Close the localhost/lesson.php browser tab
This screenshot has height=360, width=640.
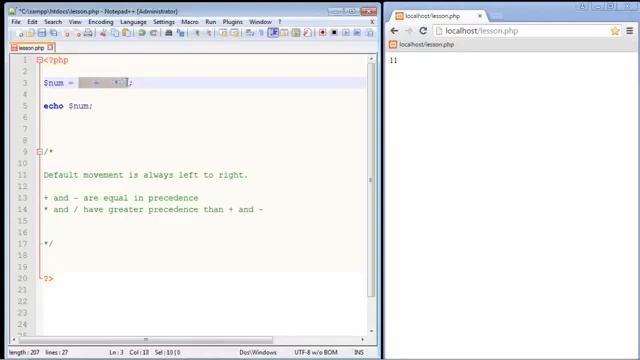pyautogui.click(x=480, y=16)
